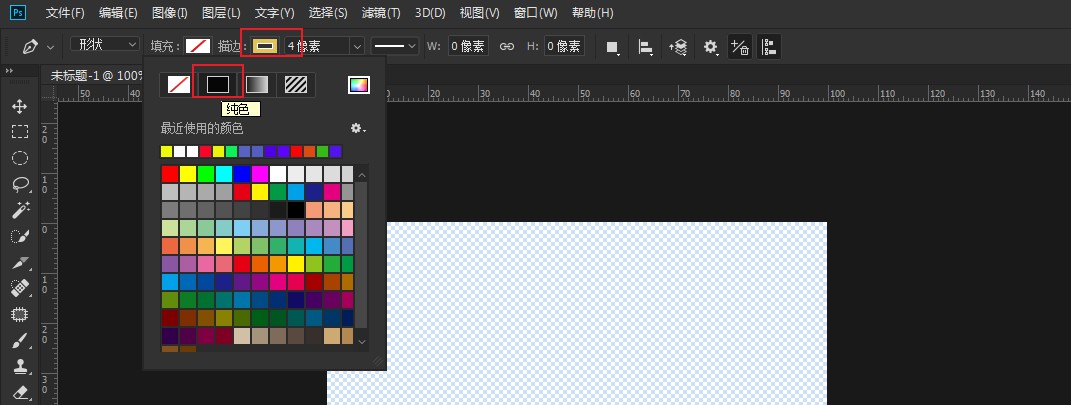Select the Eraser tool

click(20, 392)
